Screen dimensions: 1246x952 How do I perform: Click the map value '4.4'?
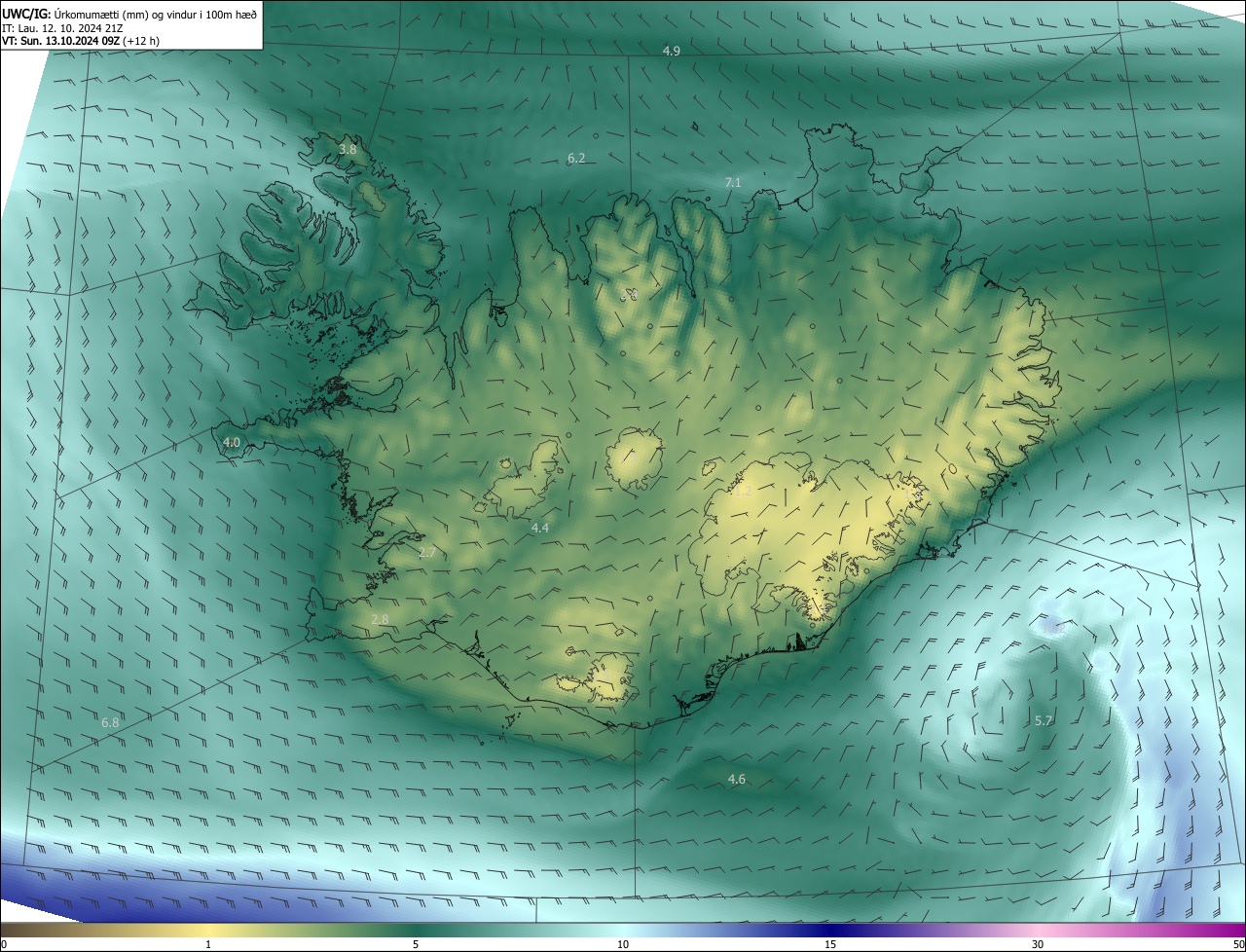pos(540,528)
